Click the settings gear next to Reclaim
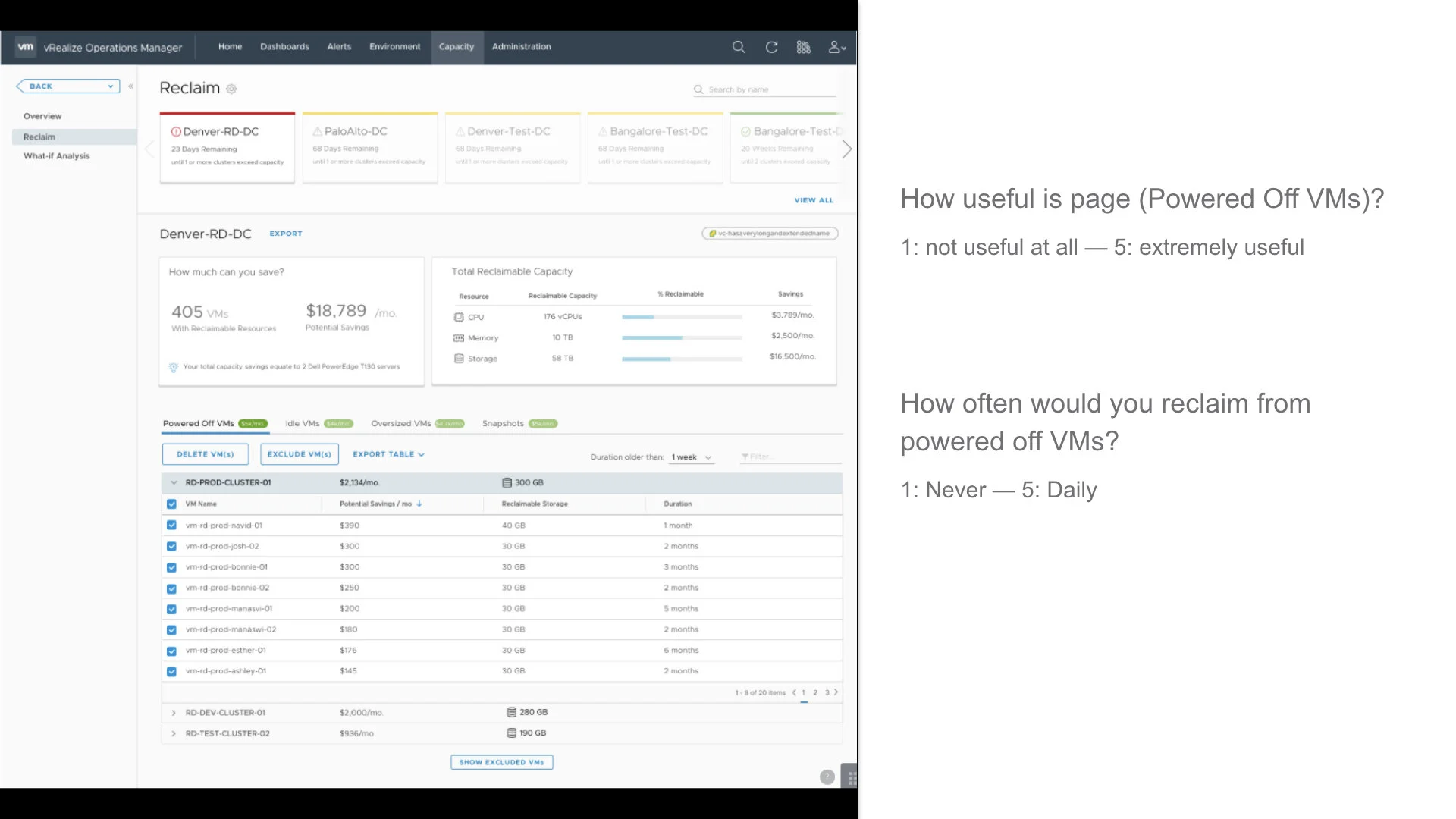This screenshot has height=819, width=1456. [x=231, y=89]
